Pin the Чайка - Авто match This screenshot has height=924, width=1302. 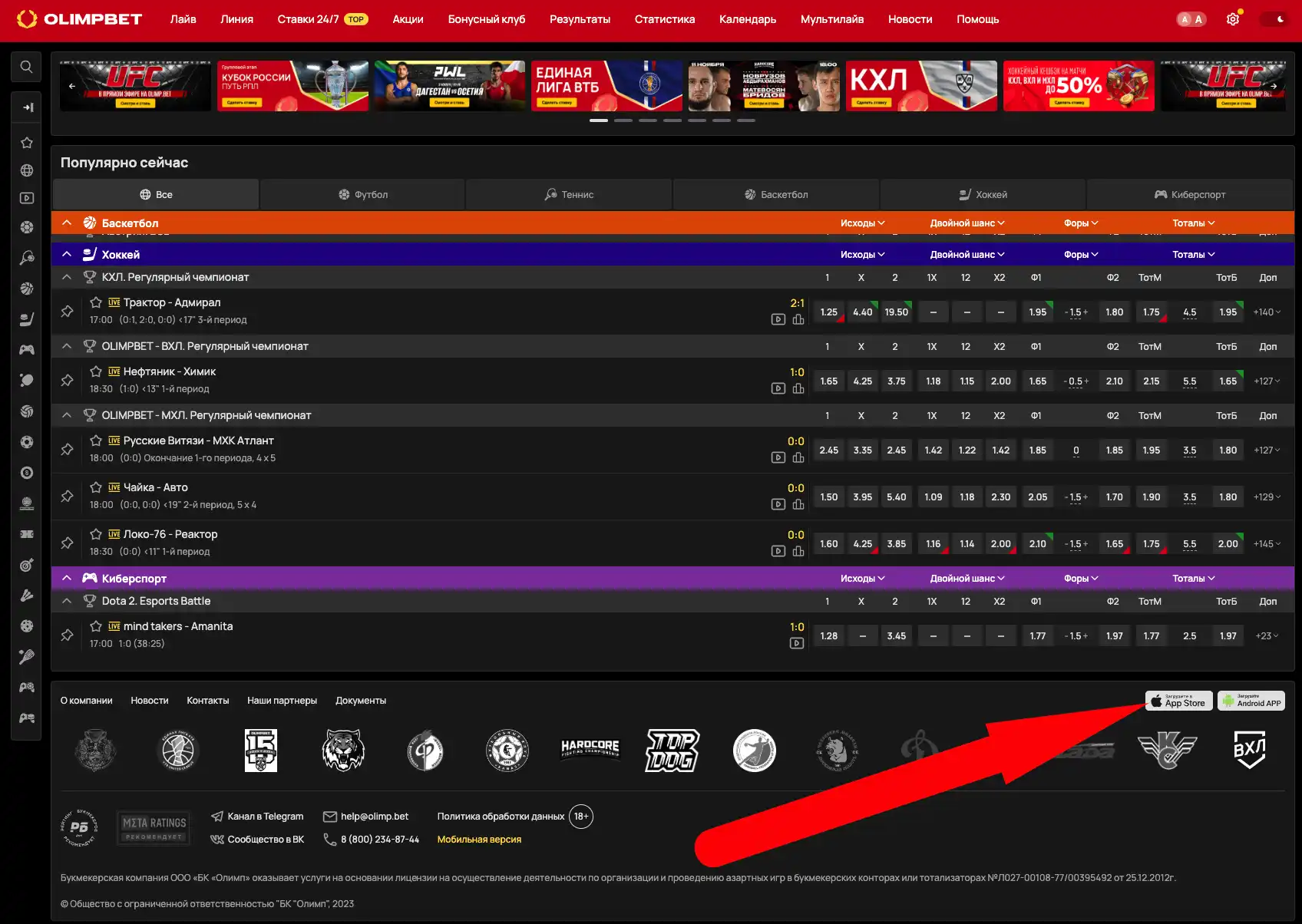point(68,497)
